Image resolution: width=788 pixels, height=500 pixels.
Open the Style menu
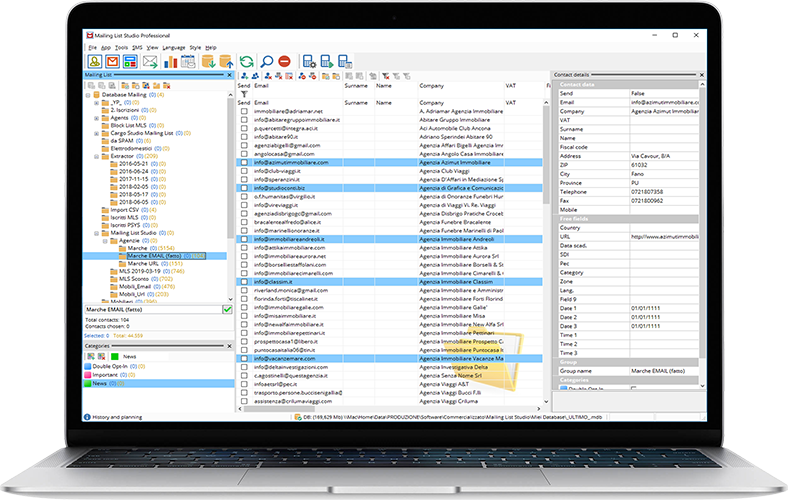point(195,48)
